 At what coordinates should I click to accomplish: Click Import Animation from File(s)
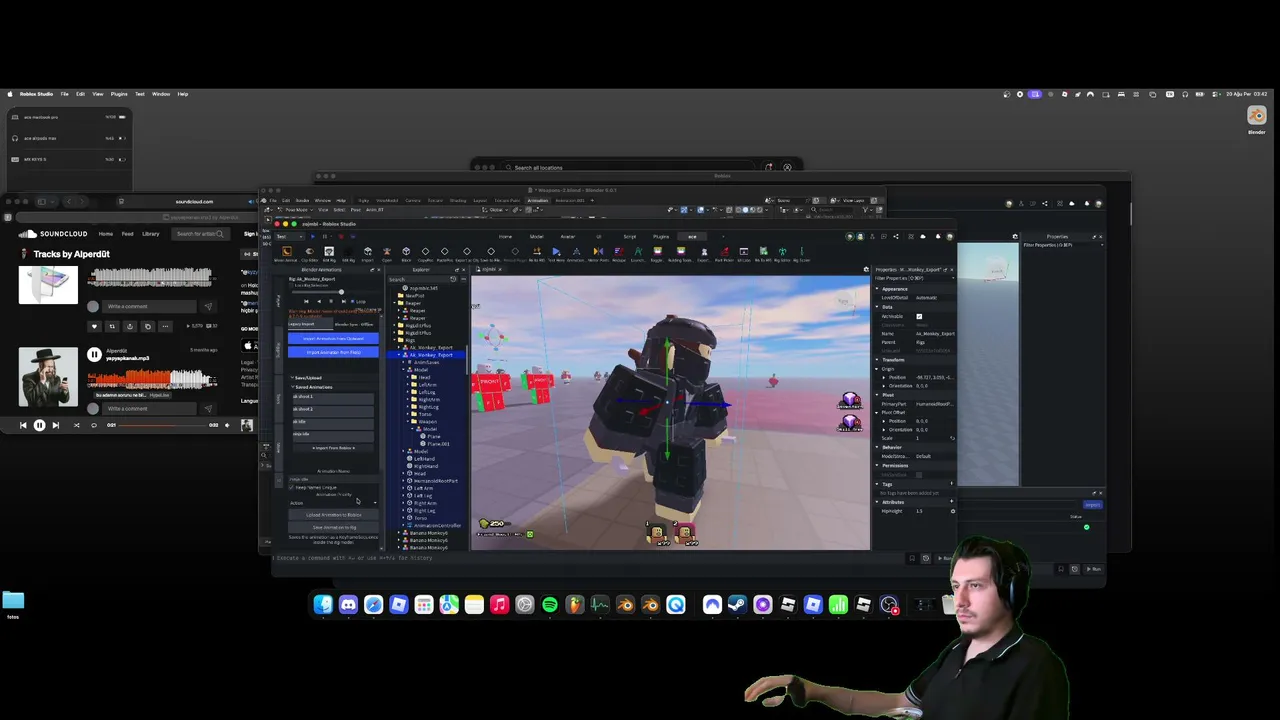click(333, 352)
